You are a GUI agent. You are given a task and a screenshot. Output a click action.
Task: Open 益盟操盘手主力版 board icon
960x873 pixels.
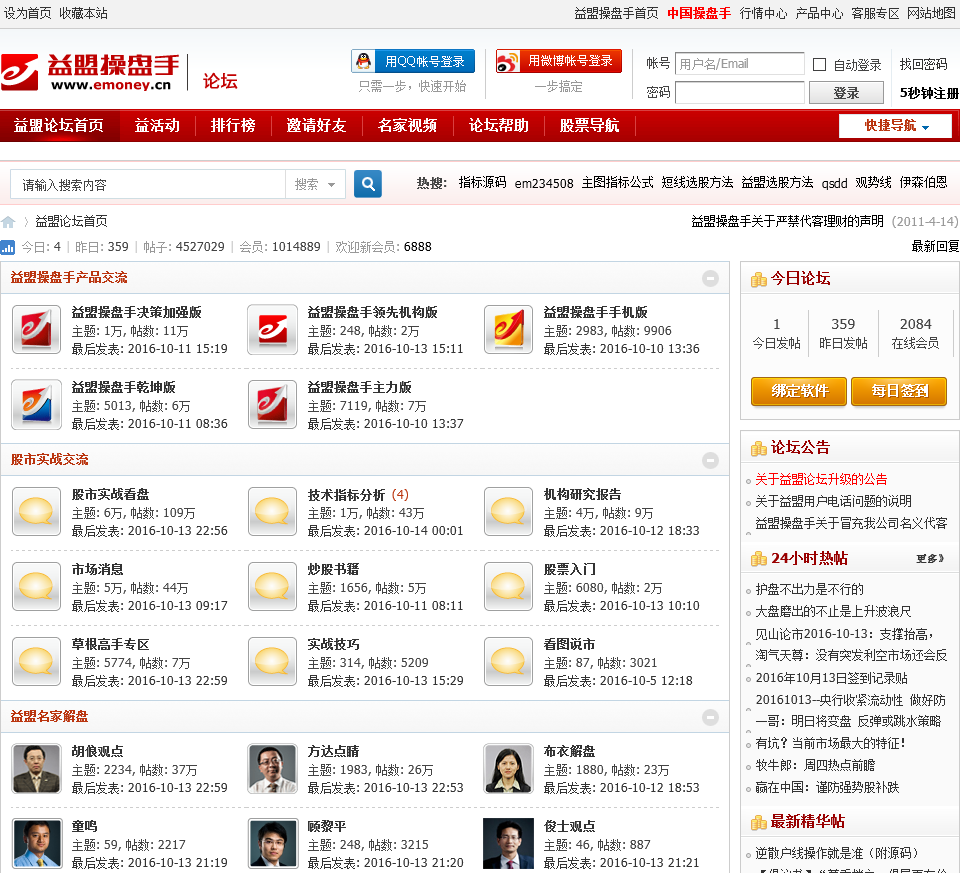coord(272,405)
